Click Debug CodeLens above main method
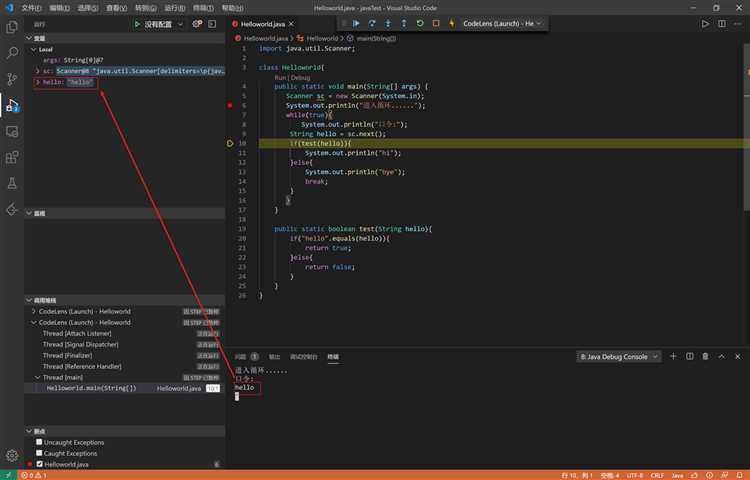This screenshot has height=480, width=750. (300, 77)
